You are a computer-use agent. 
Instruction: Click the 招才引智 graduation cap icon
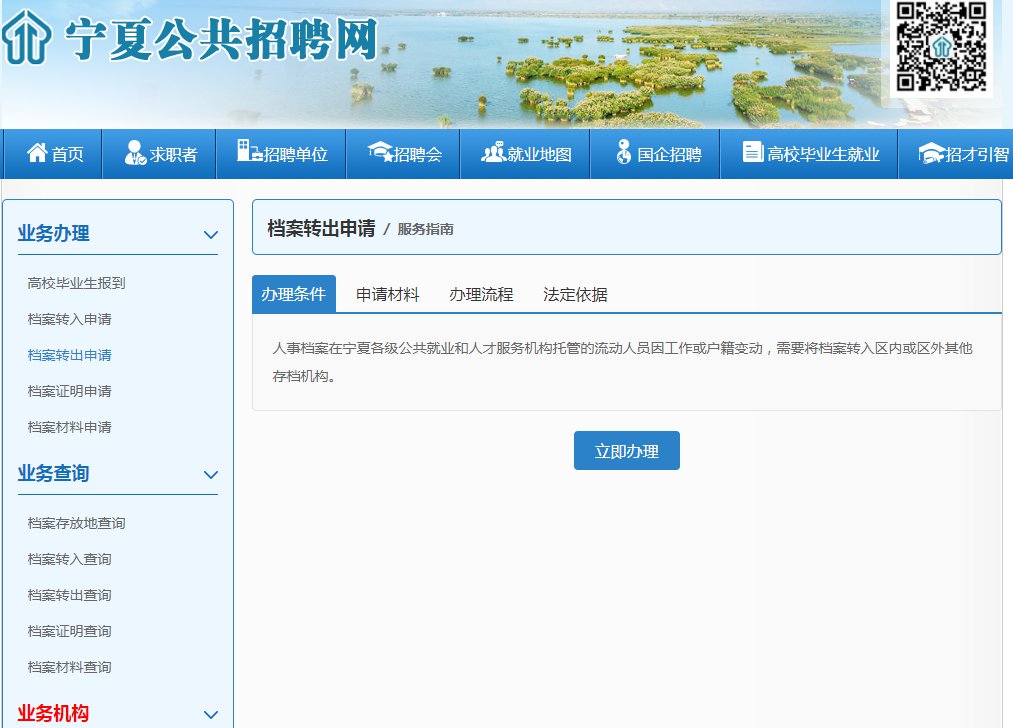click(x=931, y=153)
